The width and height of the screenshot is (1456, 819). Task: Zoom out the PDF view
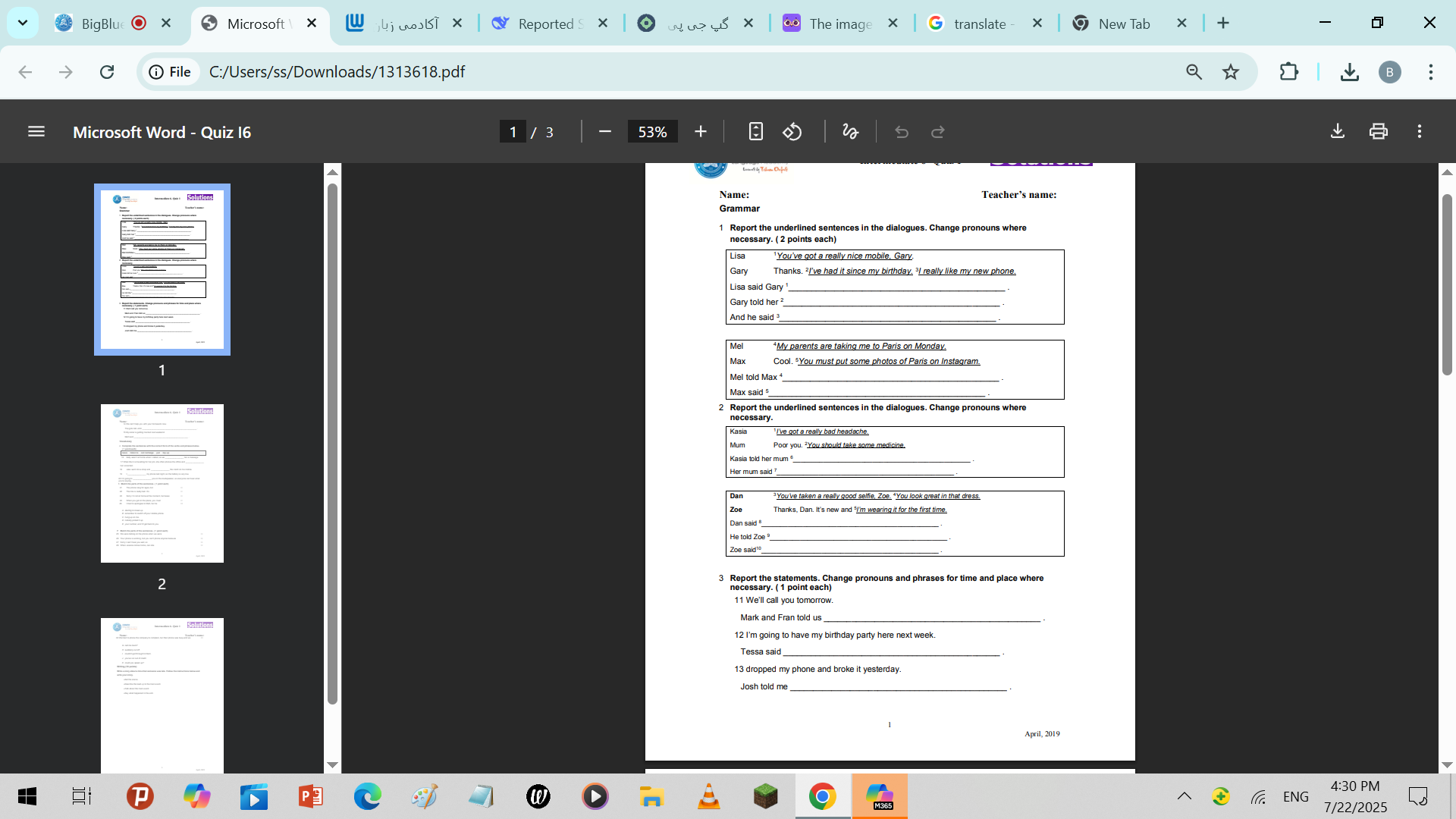(x=604, y=131)
